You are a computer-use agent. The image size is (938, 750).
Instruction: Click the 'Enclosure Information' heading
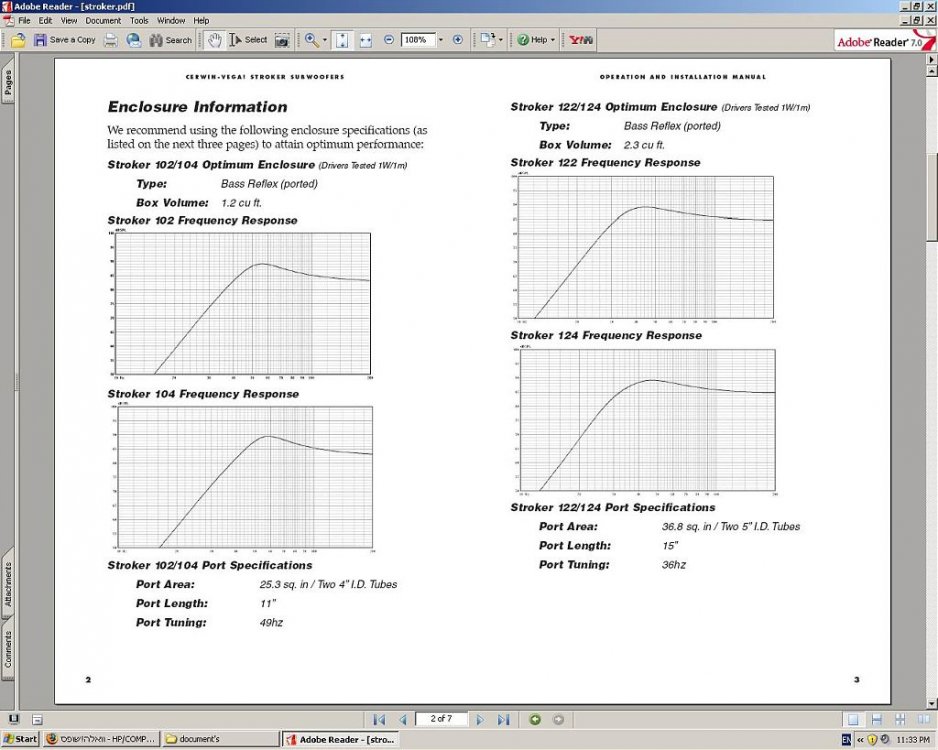197,107
